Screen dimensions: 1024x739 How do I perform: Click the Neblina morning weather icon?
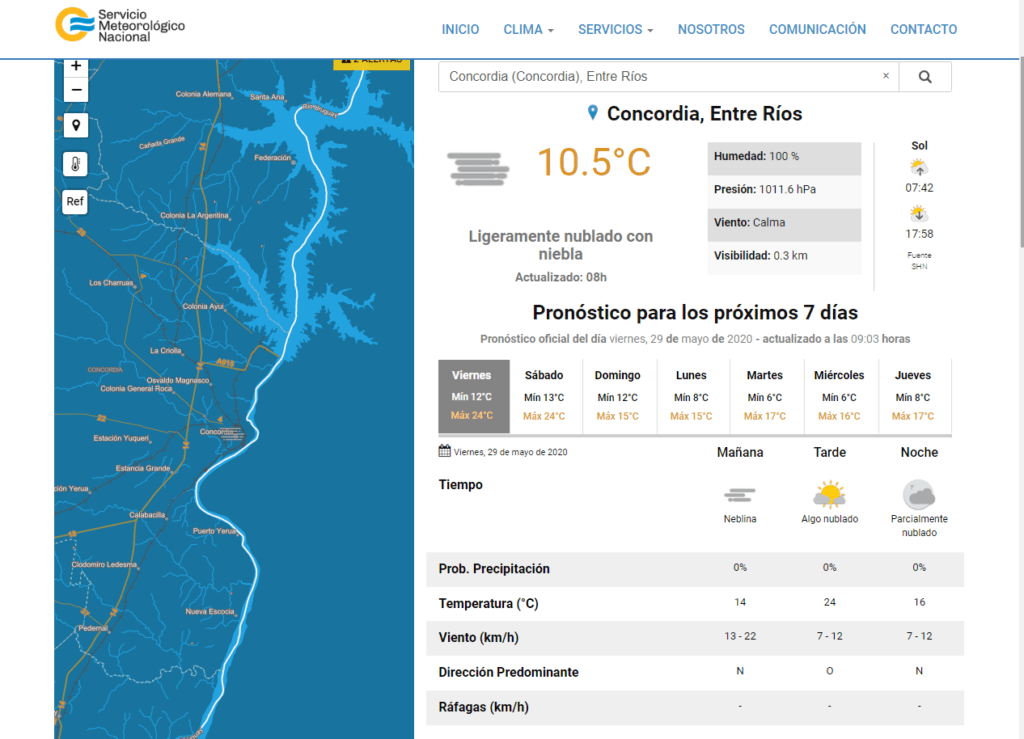[740, 495]
